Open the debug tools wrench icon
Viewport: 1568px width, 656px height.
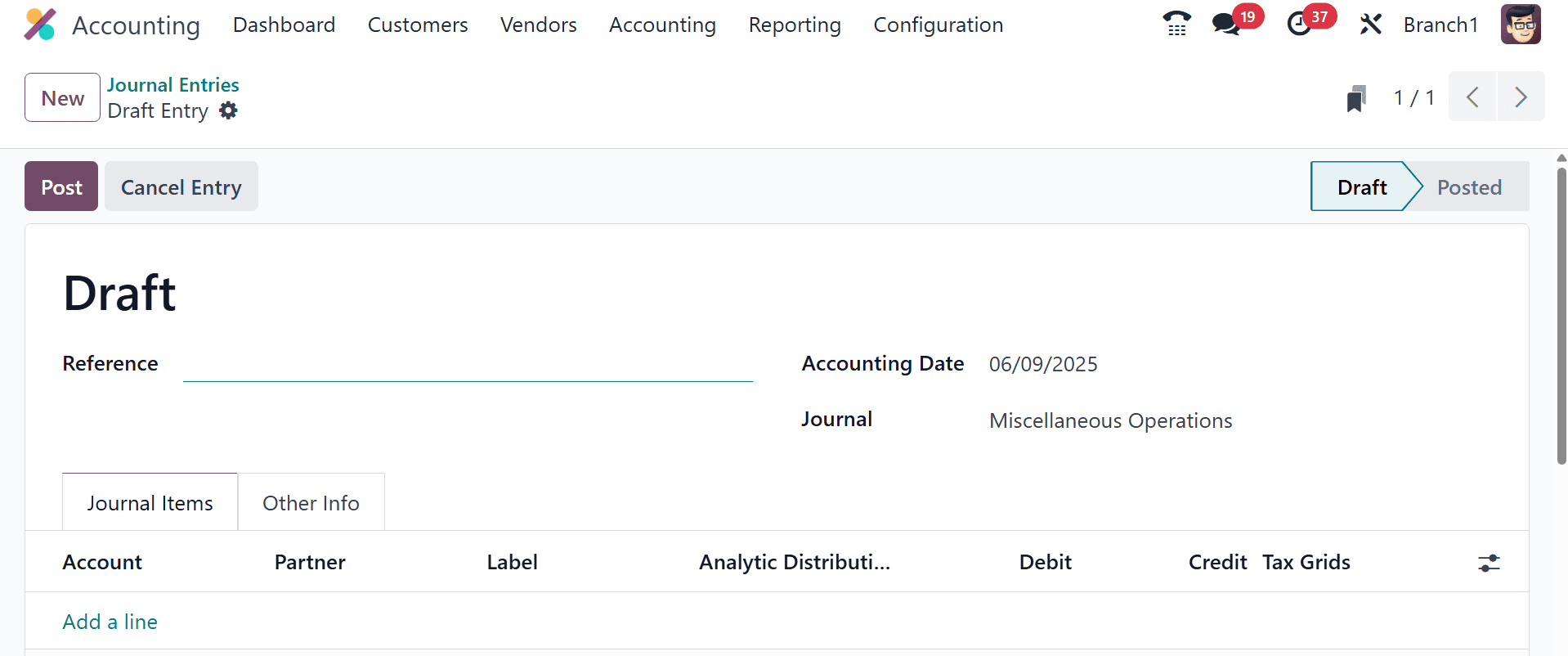(1370, 25)
